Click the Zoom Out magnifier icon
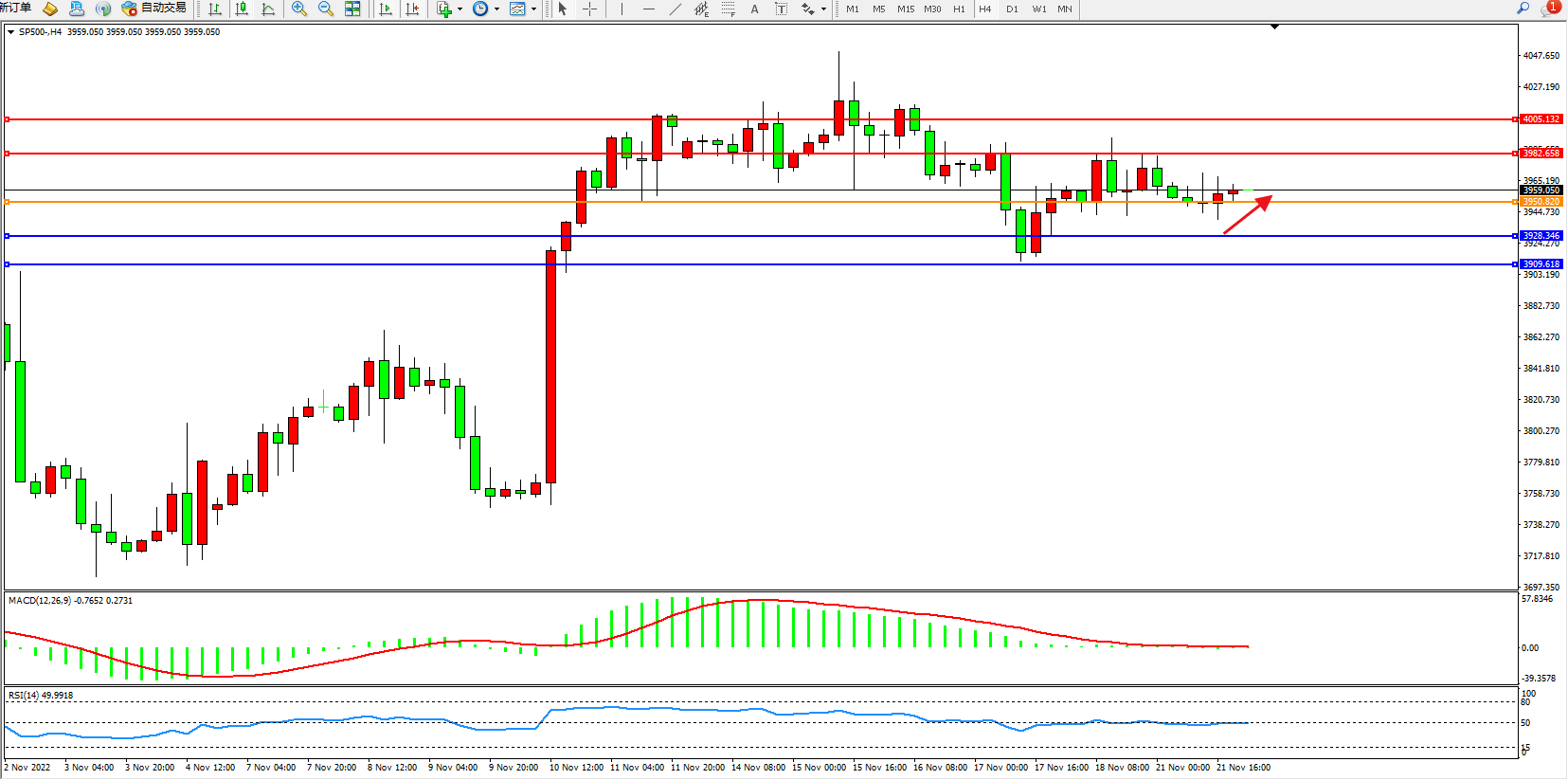This screenshot has height=780, width=1568. pyautogui.click(x=326, y=9)
